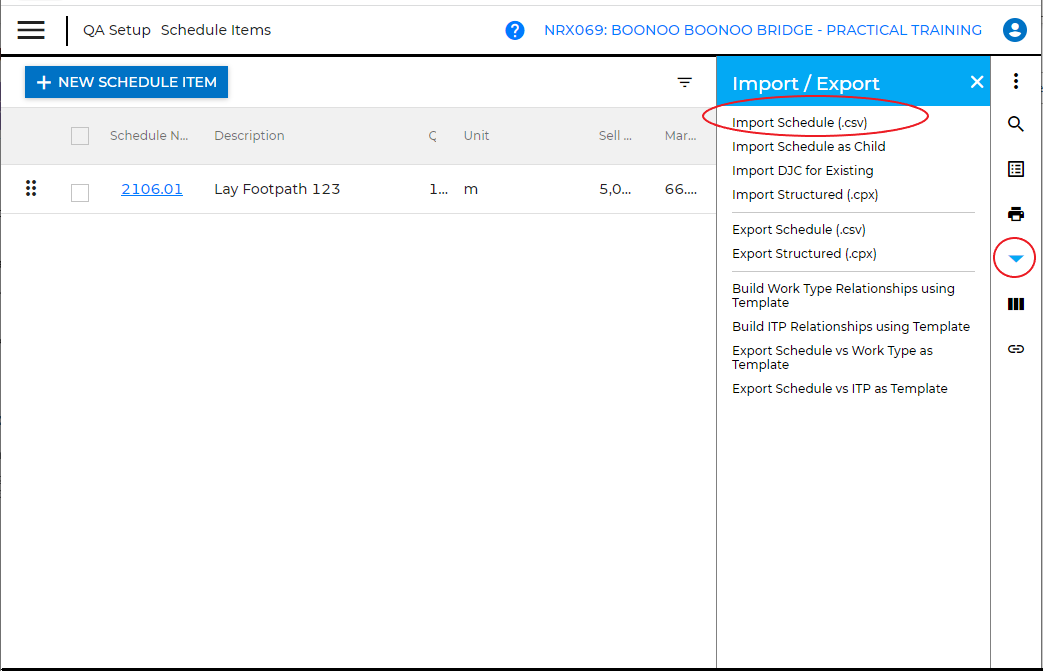1043x671 pixels.
Task: Open the three-dot more options menu
Action: click(x=1016, y=81)
